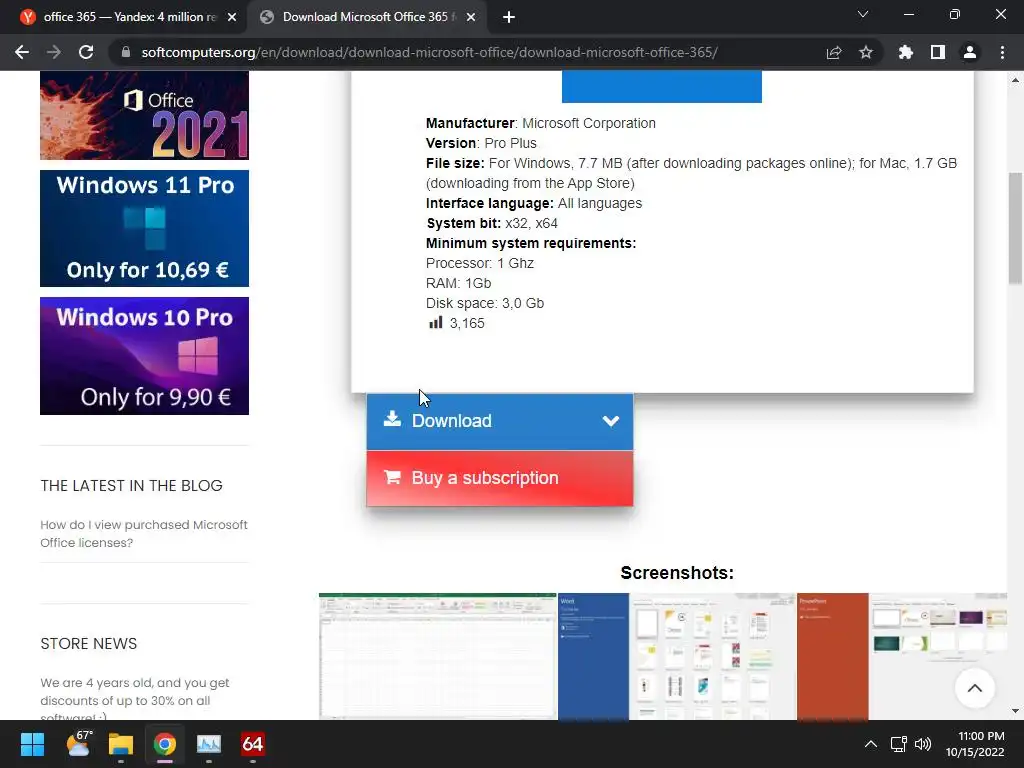Click the download tray icon
Screen dimensions: 1024x768
(x=392, y=419)
